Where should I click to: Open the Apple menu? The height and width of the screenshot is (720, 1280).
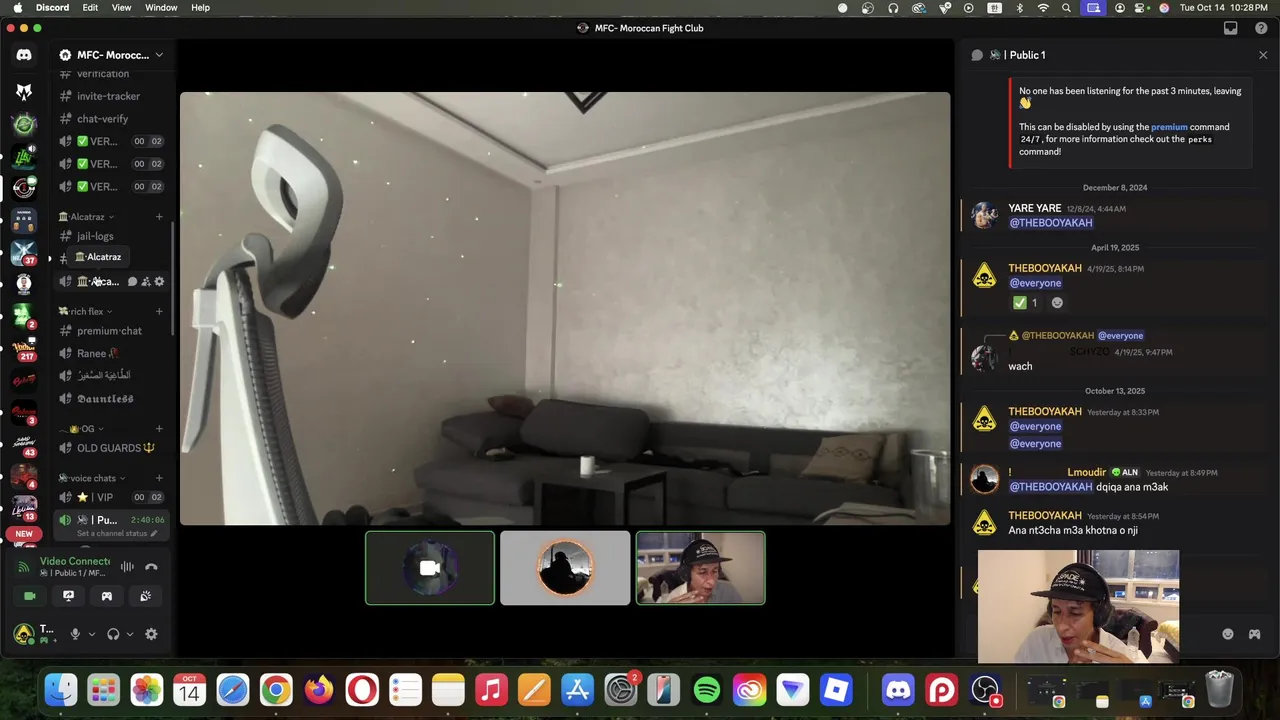(x=17, y=7)
